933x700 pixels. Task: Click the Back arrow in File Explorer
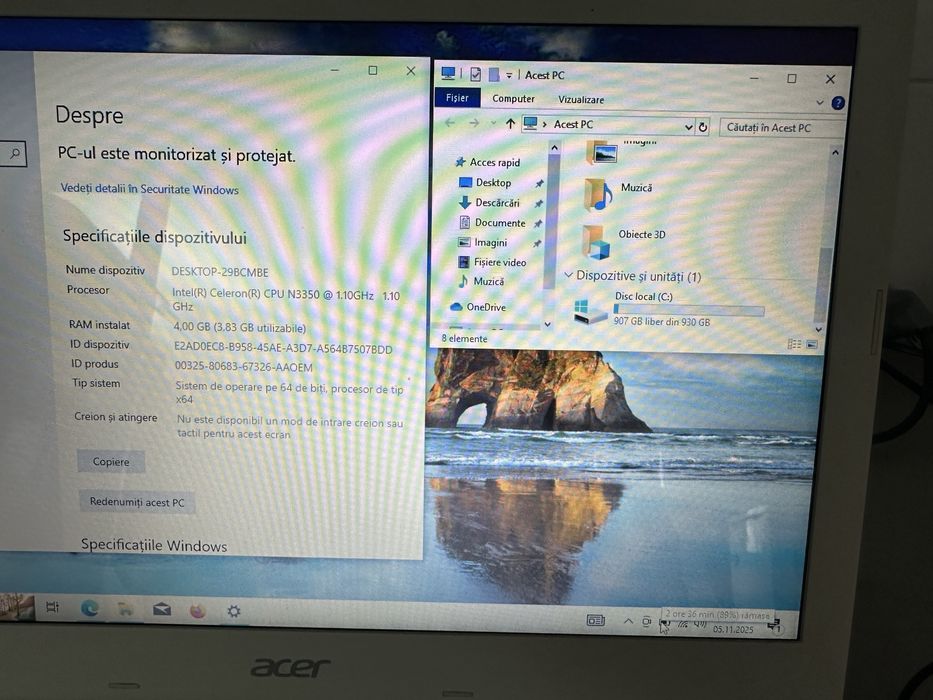450,123
